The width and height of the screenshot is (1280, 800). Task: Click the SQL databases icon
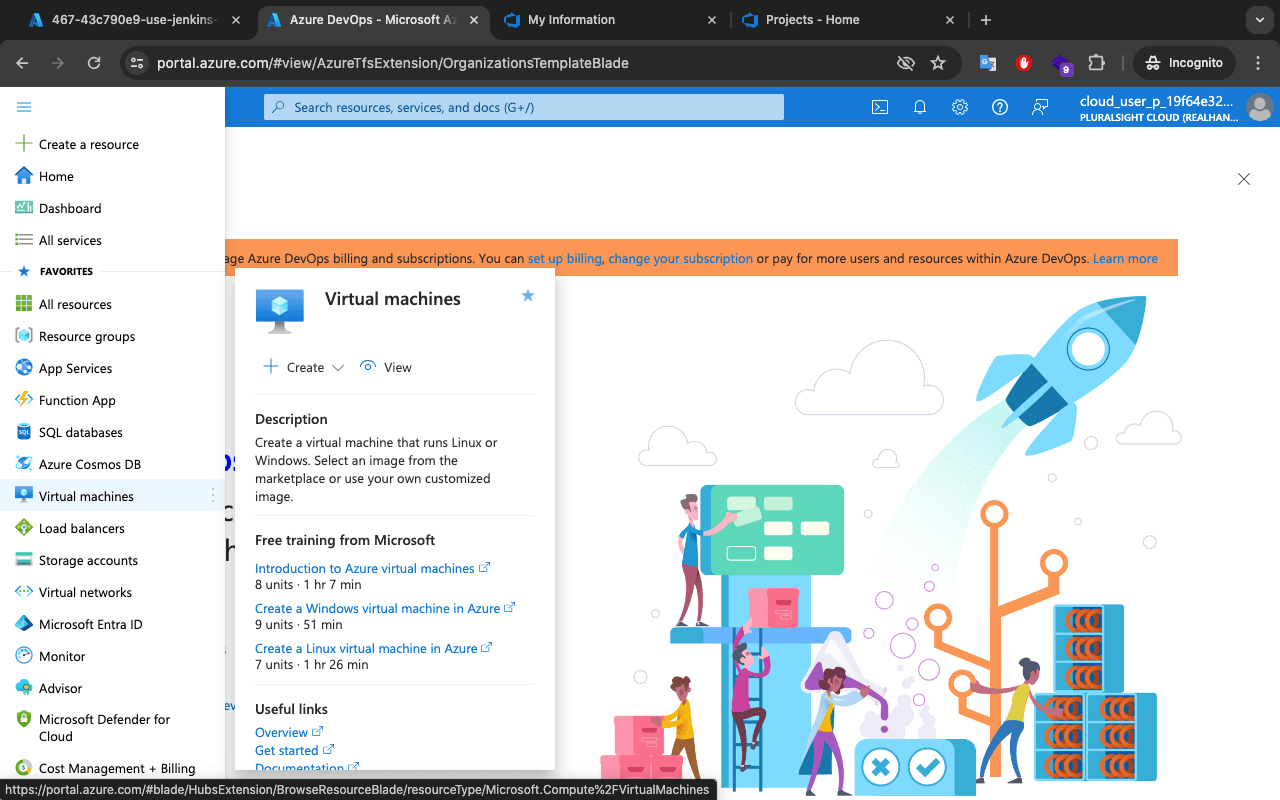(24, 432)
